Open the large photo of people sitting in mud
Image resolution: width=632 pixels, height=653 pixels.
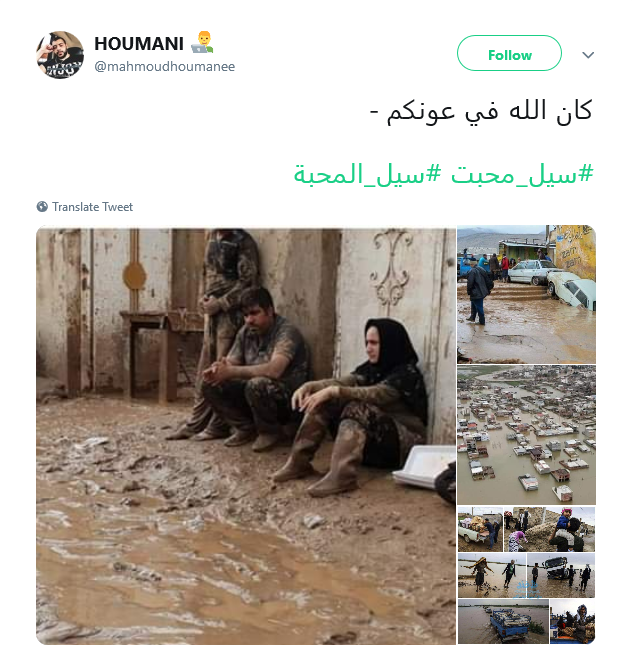(x=246, y=435)
